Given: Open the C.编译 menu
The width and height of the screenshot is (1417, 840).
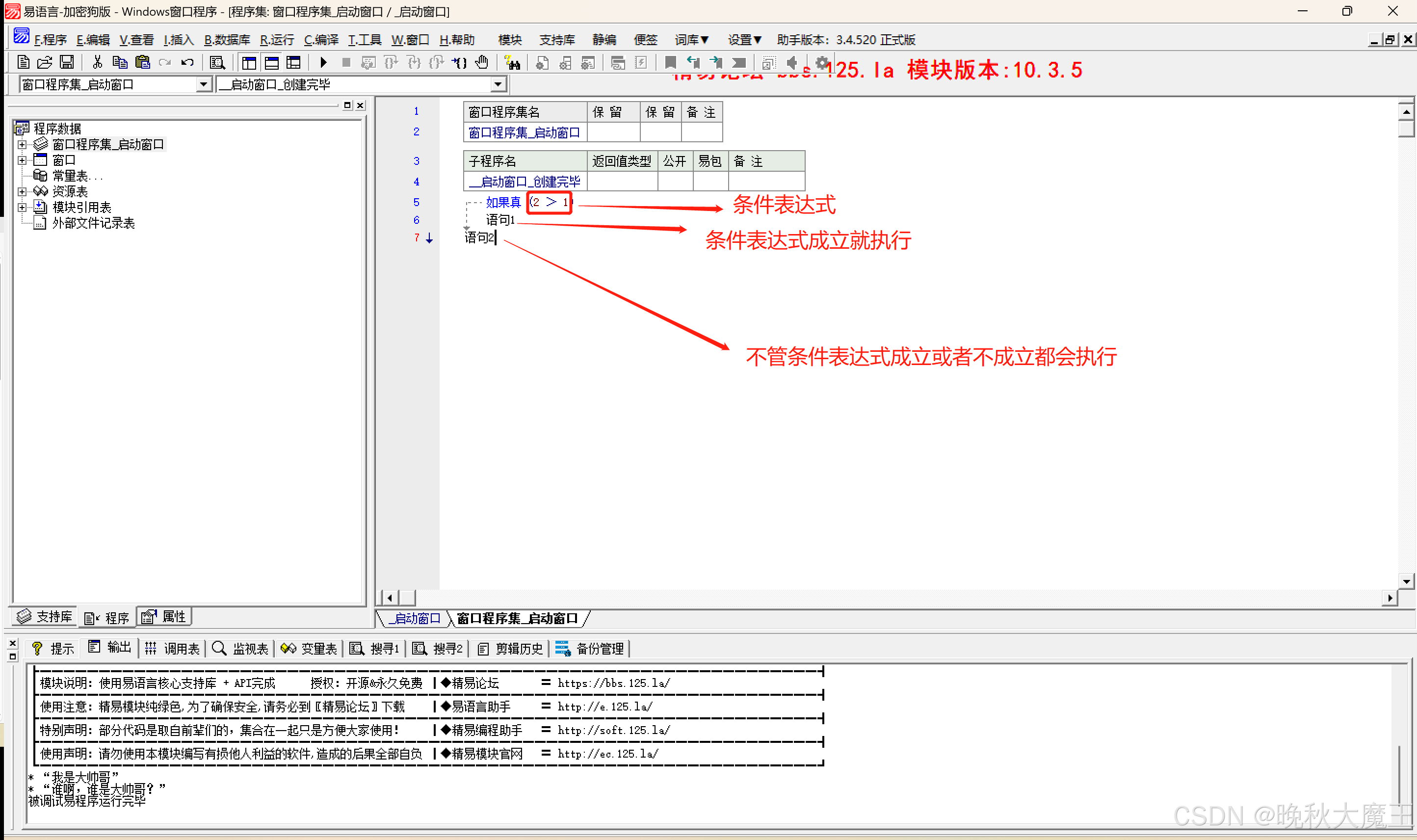Looking at the screenshot, I should click(321, 40).
